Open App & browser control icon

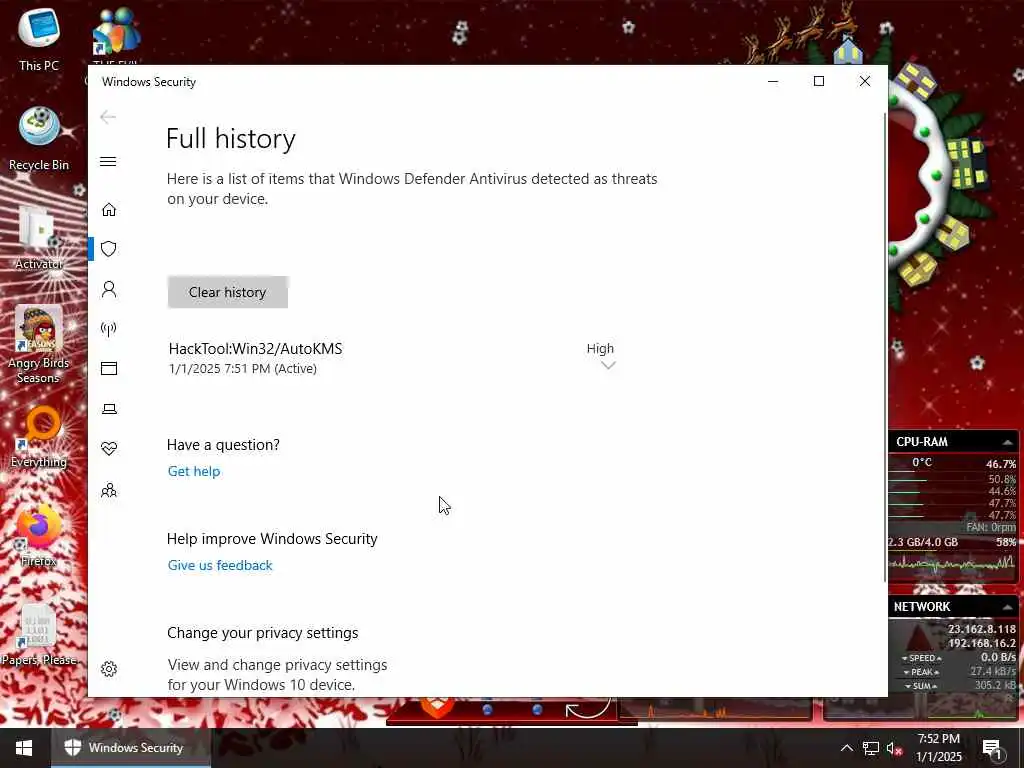pyautogui.click(x=109, y=368)
